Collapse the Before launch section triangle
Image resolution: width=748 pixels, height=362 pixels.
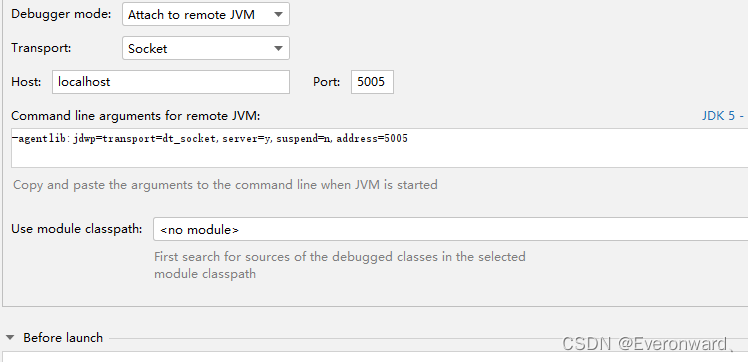coord(10,338)
